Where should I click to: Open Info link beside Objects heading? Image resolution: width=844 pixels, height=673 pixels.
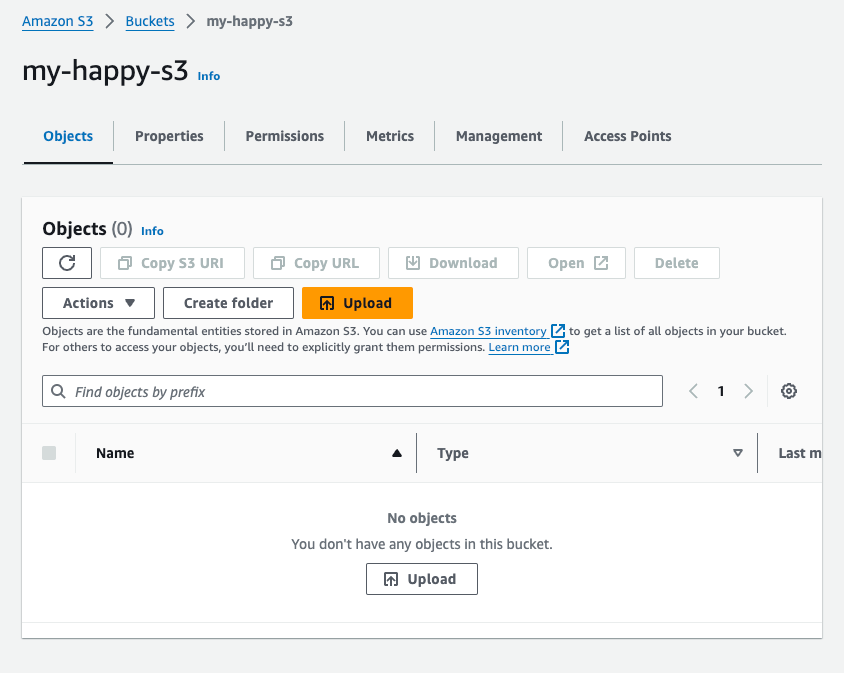[152, 231]
